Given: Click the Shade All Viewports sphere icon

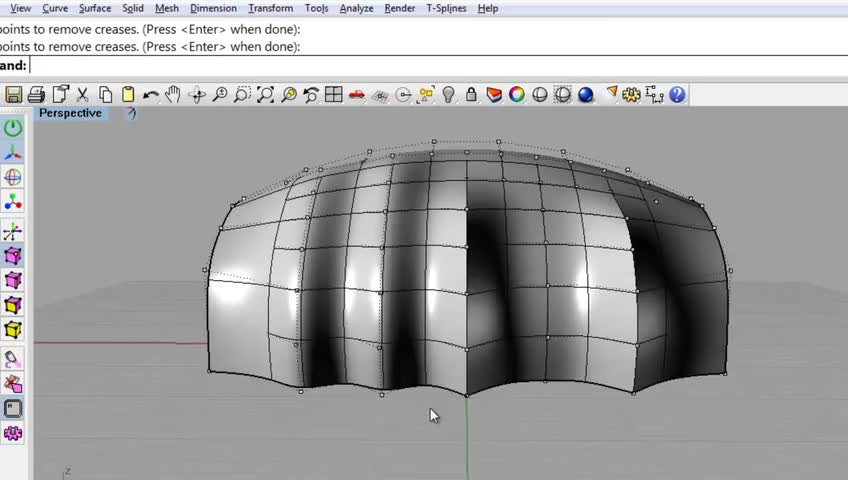Looking at the screenshot, I should [x=562, y=95].
